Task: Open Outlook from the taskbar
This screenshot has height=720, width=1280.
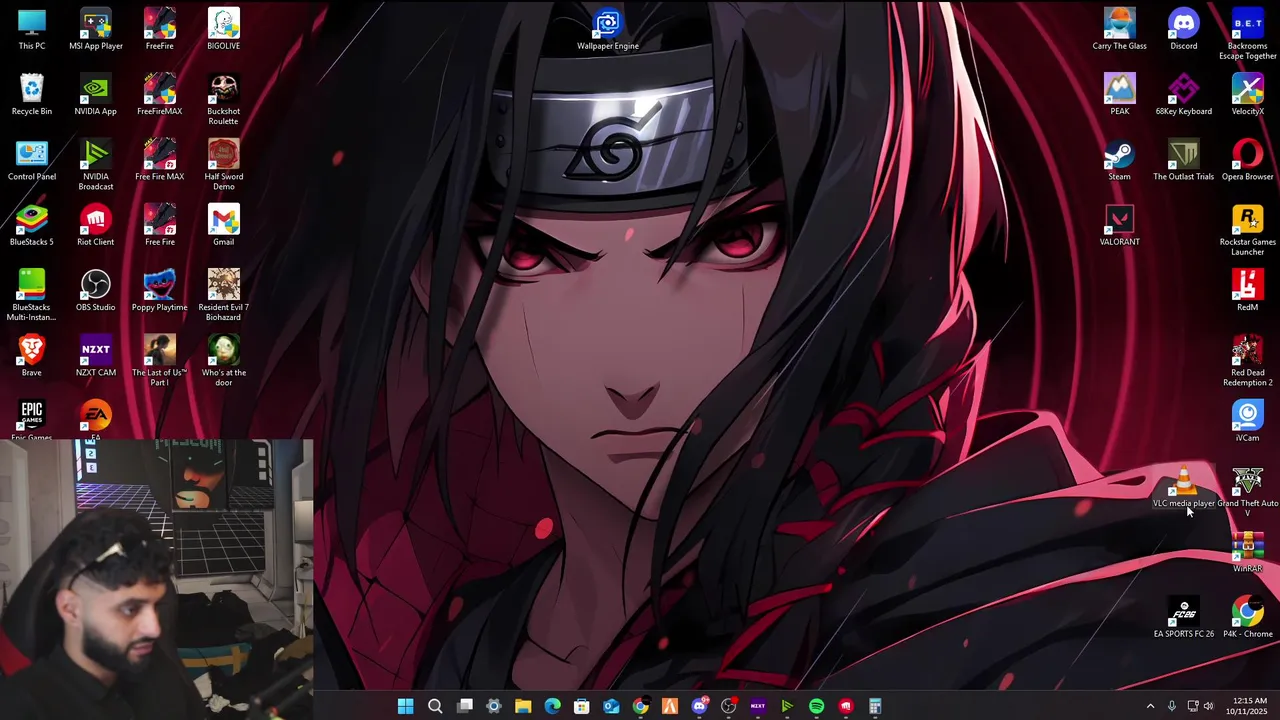Action: click(611, 707)
